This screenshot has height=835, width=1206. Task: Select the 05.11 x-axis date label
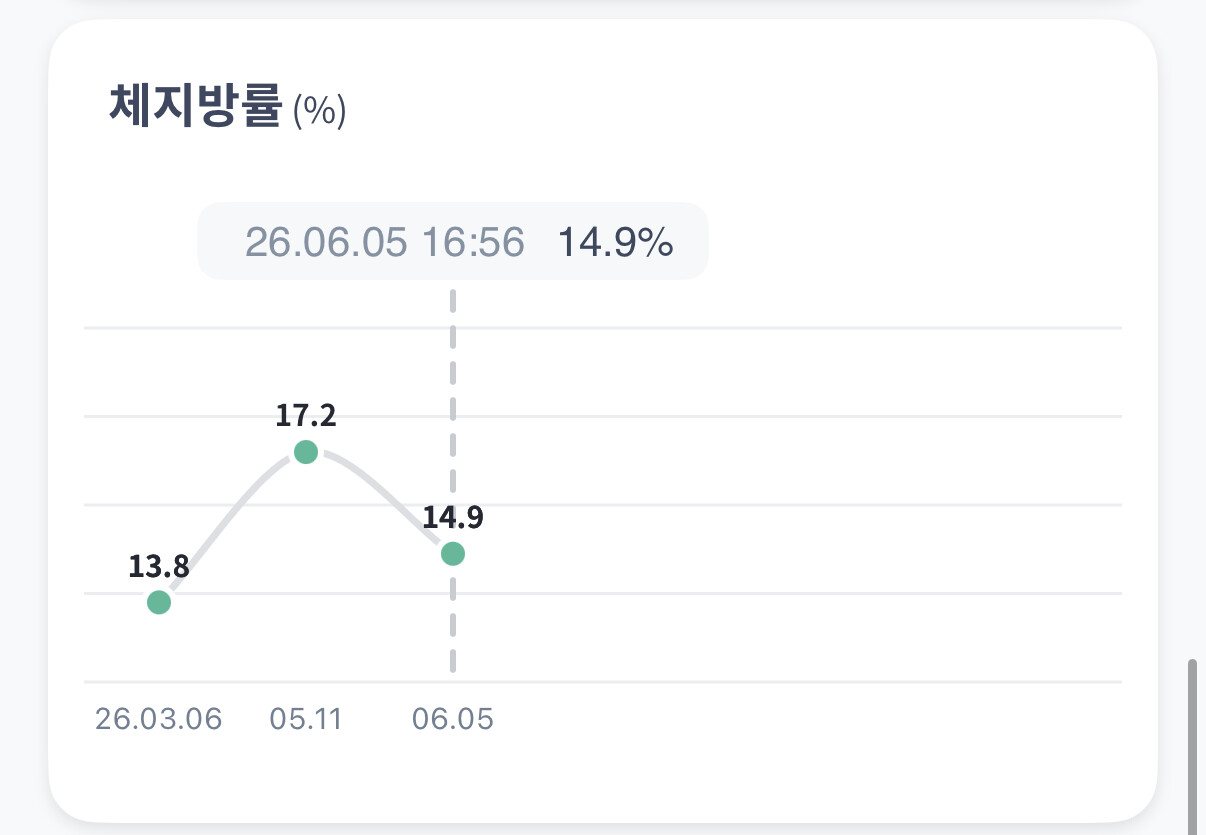[306, 719]
